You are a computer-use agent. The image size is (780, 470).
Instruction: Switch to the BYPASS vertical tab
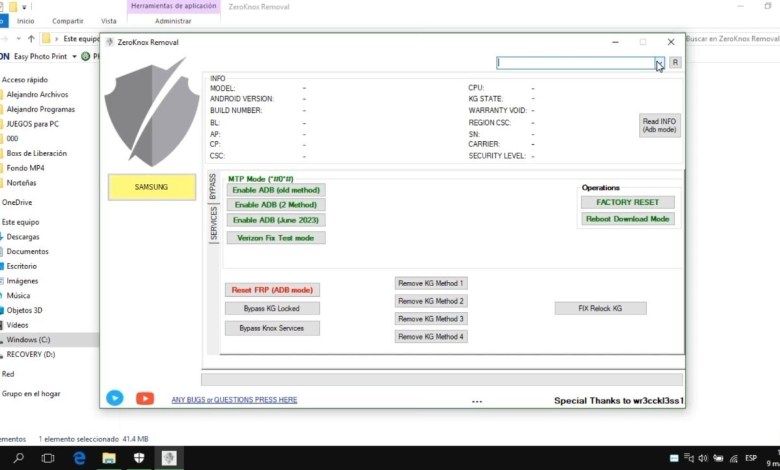pyautogui.click(x=213, y=187)
